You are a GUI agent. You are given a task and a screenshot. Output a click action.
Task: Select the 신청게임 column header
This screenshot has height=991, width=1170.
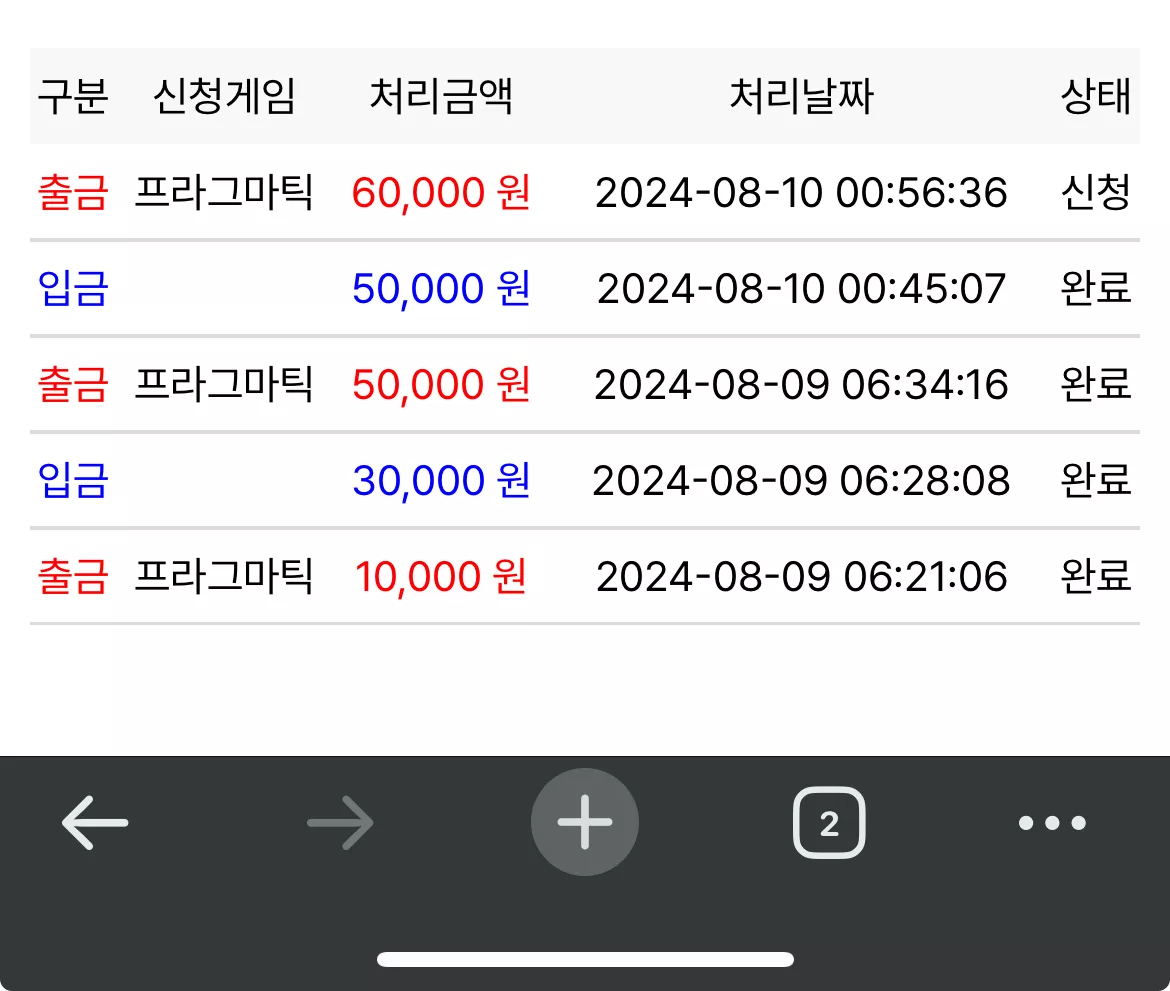[x=224, y=96]
